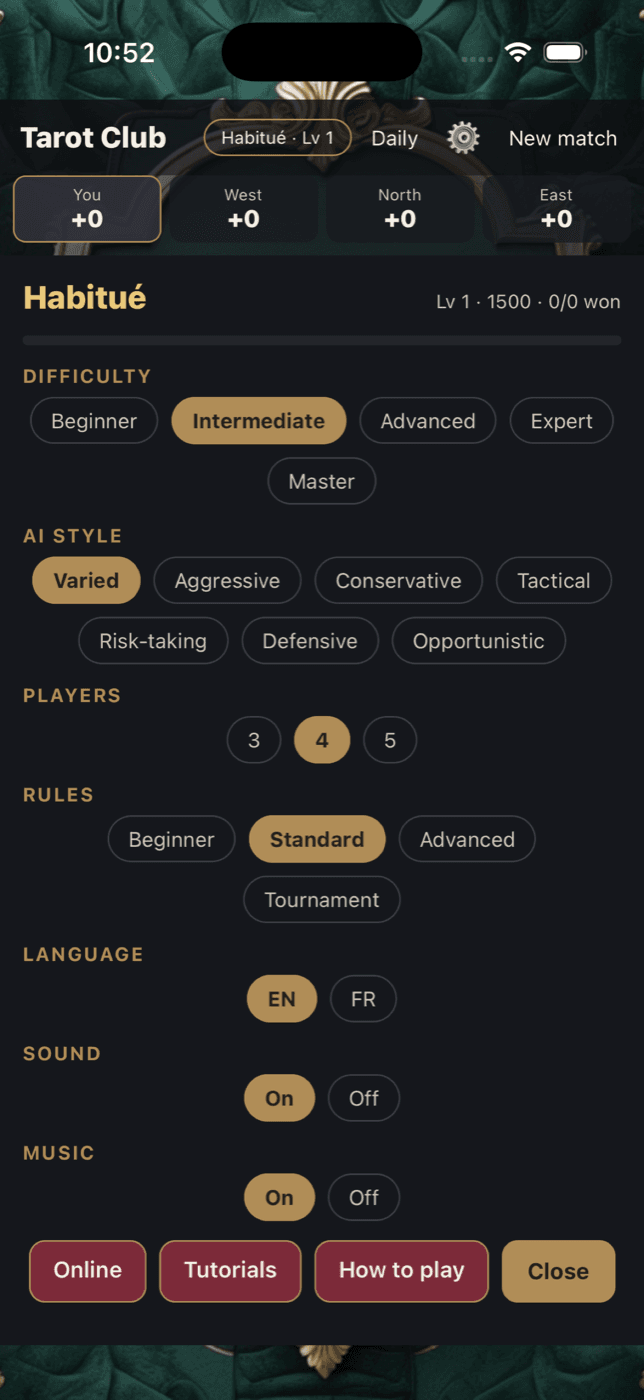Turn music Off
The width and height of the screenshot is (644, 1400).
[x=364, y=1197]
